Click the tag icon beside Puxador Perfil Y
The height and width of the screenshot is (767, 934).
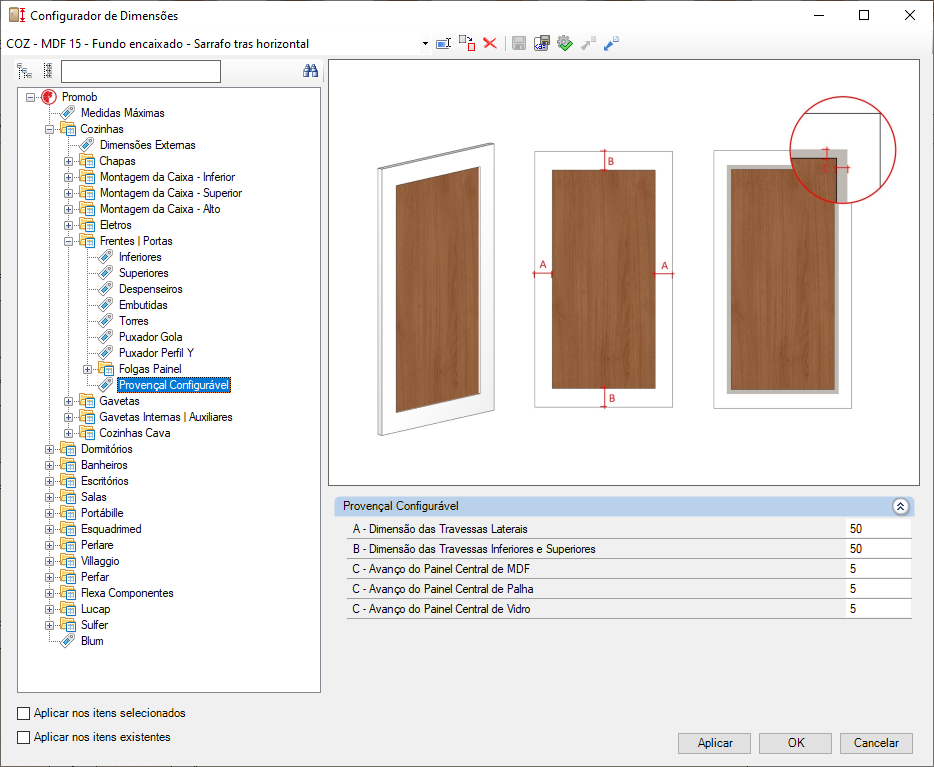[x=105, y=353]
